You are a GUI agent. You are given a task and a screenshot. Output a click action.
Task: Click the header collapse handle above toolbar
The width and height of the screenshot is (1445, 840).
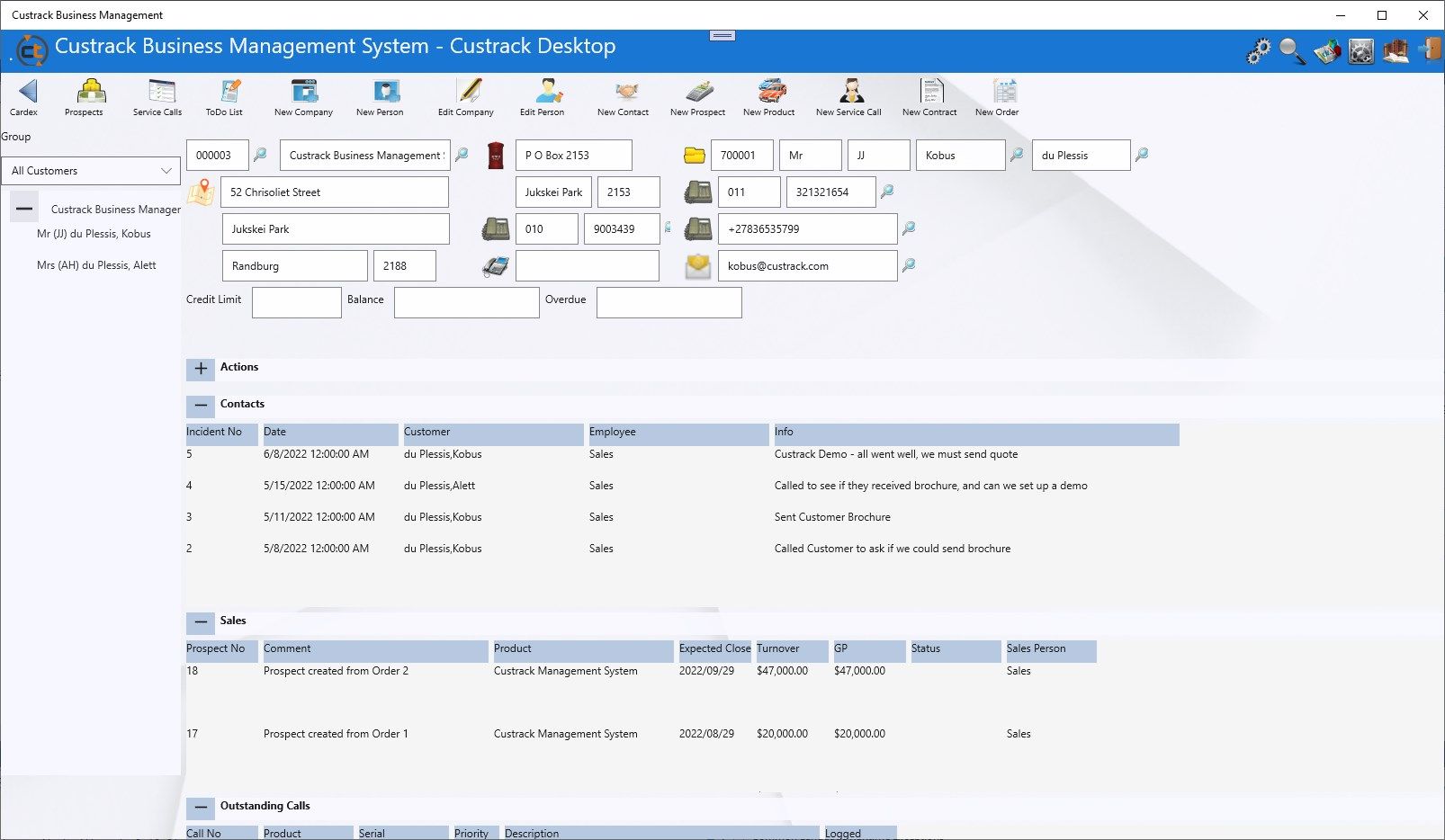722,35
